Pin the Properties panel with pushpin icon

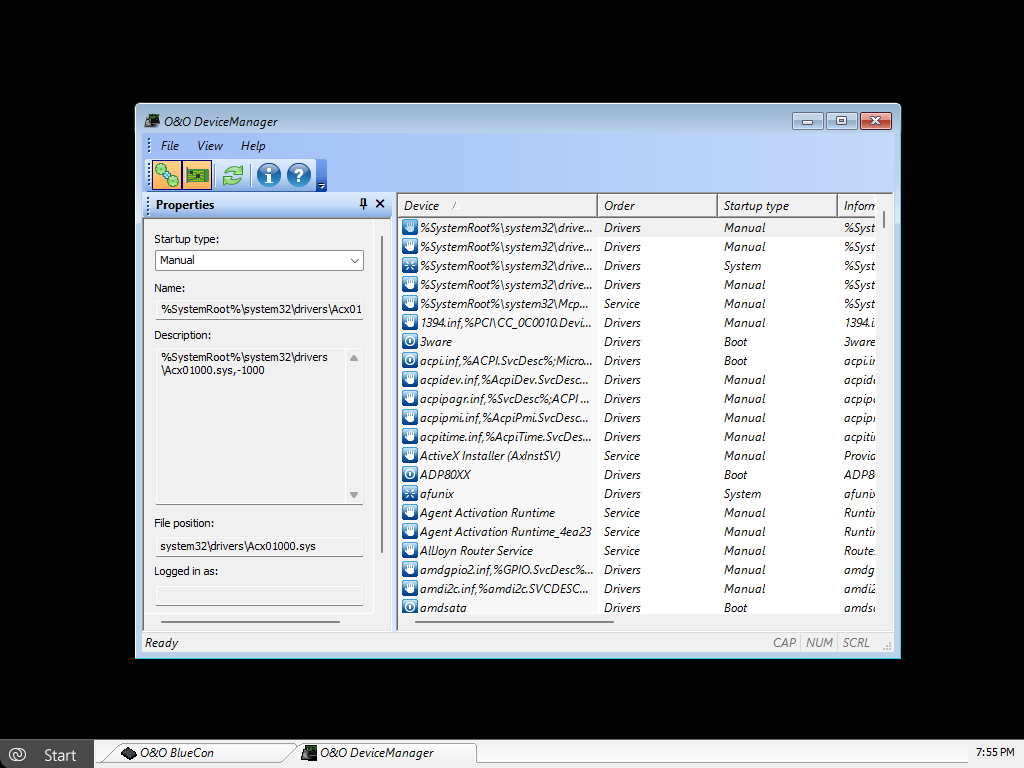(x=363, y=204)
